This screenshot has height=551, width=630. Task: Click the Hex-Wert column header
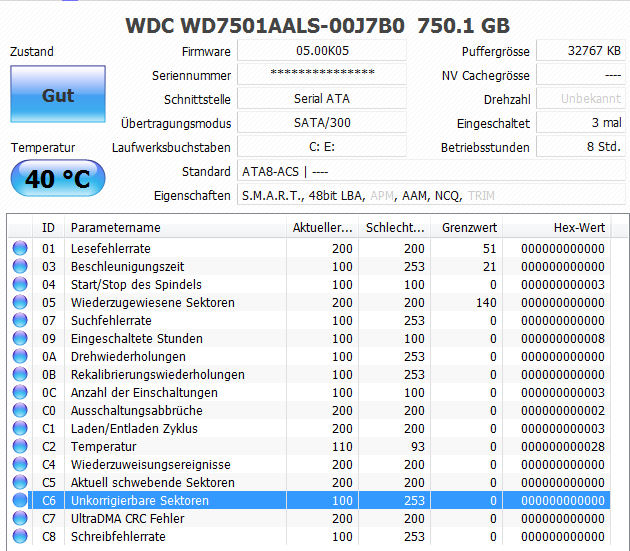pyautogui.click(x=557, y=227)
